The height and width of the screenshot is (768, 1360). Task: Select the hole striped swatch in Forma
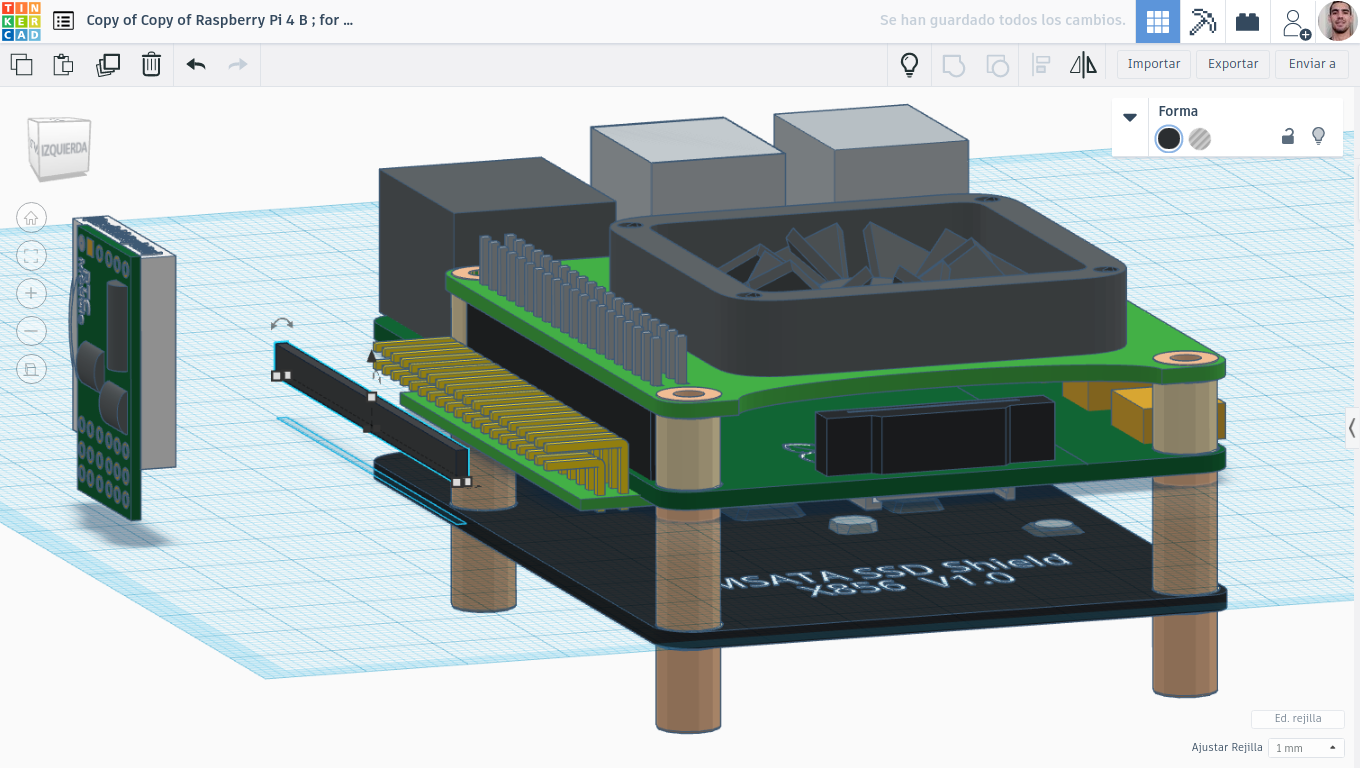[1200, 138]
